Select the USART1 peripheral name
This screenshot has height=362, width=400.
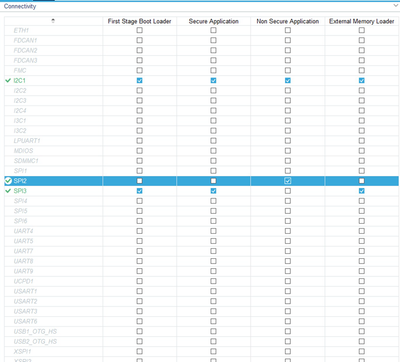click(x=25, y=291)
